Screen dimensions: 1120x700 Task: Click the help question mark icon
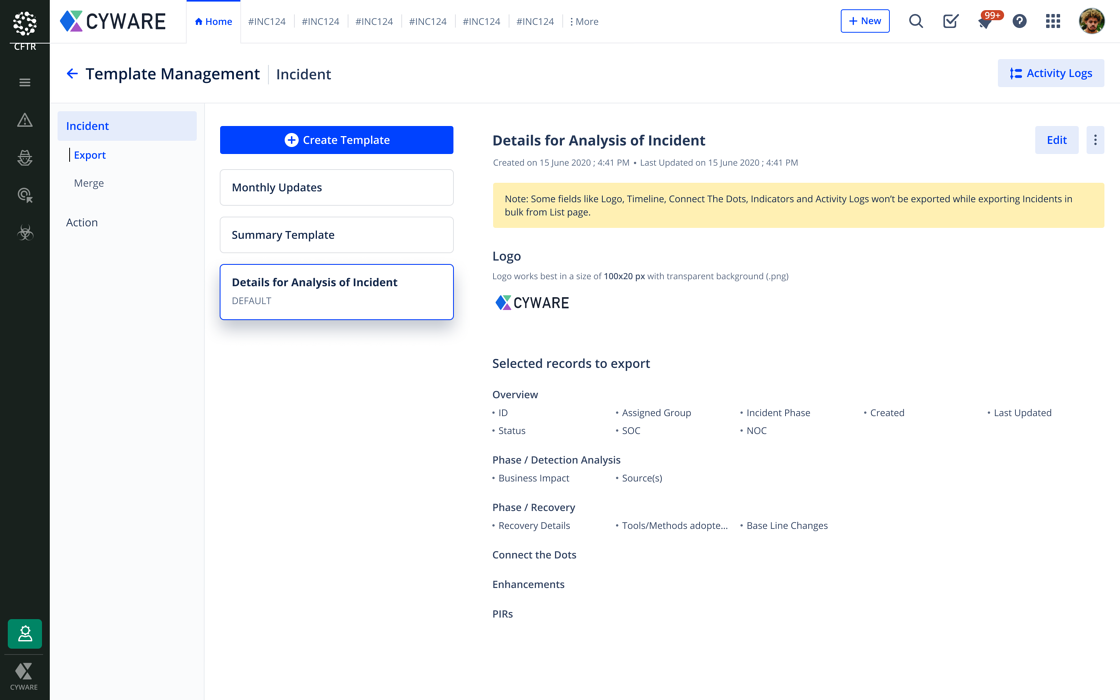point(1019,21)
